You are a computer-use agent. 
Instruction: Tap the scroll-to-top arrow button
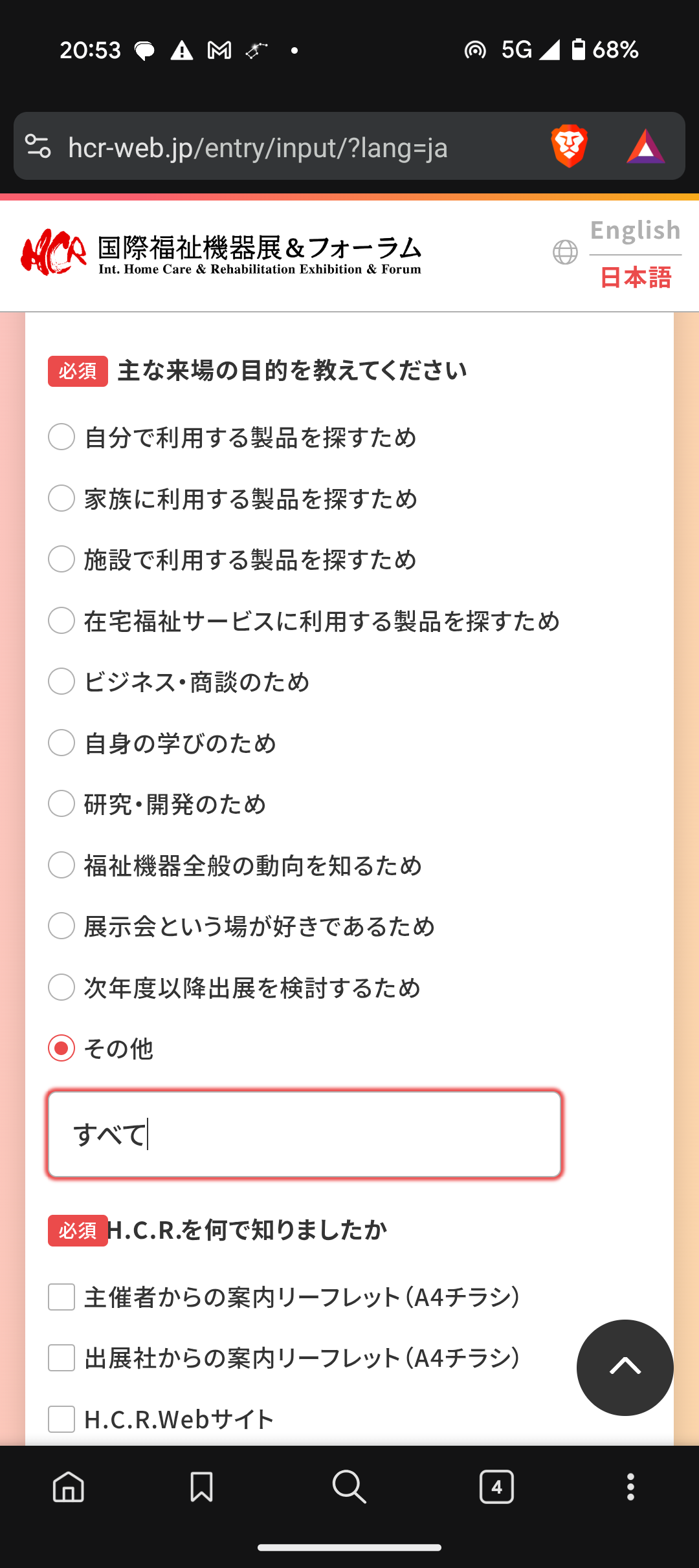pyautogui.click(x=625, y=1367)
